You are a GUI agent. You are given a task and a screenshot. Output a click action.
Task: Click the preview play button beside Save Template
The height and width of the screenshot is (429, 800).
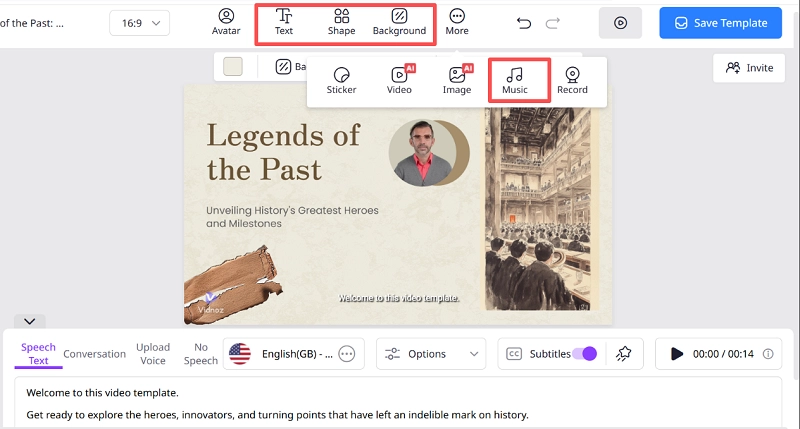point(620,23)
